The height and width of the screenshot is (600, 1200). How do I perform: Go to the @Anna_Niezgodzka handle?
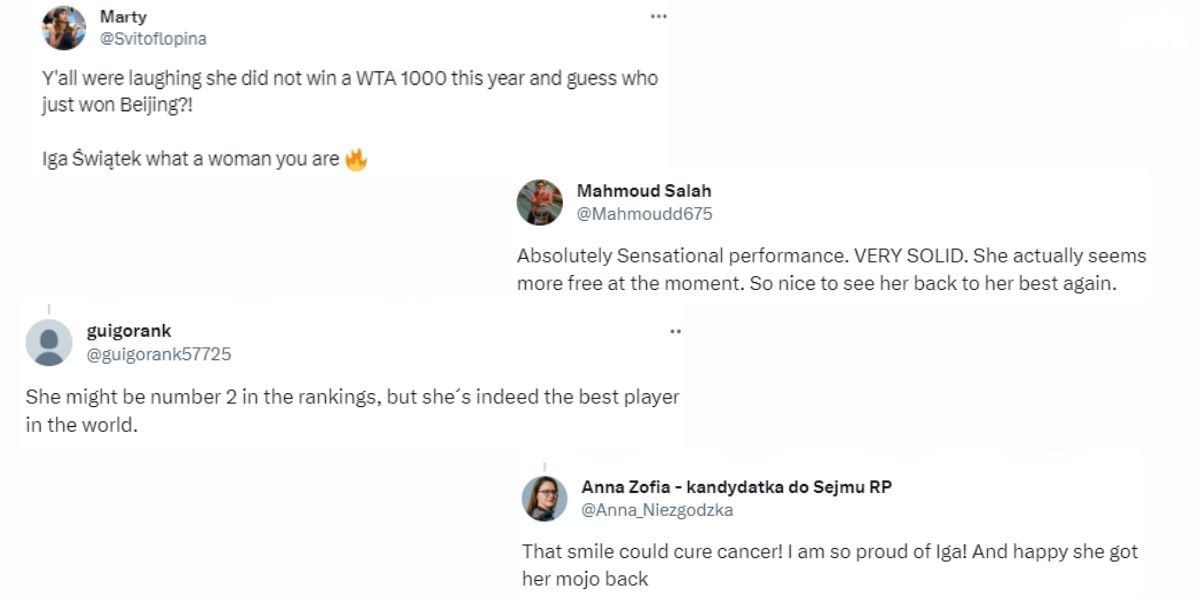point(657,510)
